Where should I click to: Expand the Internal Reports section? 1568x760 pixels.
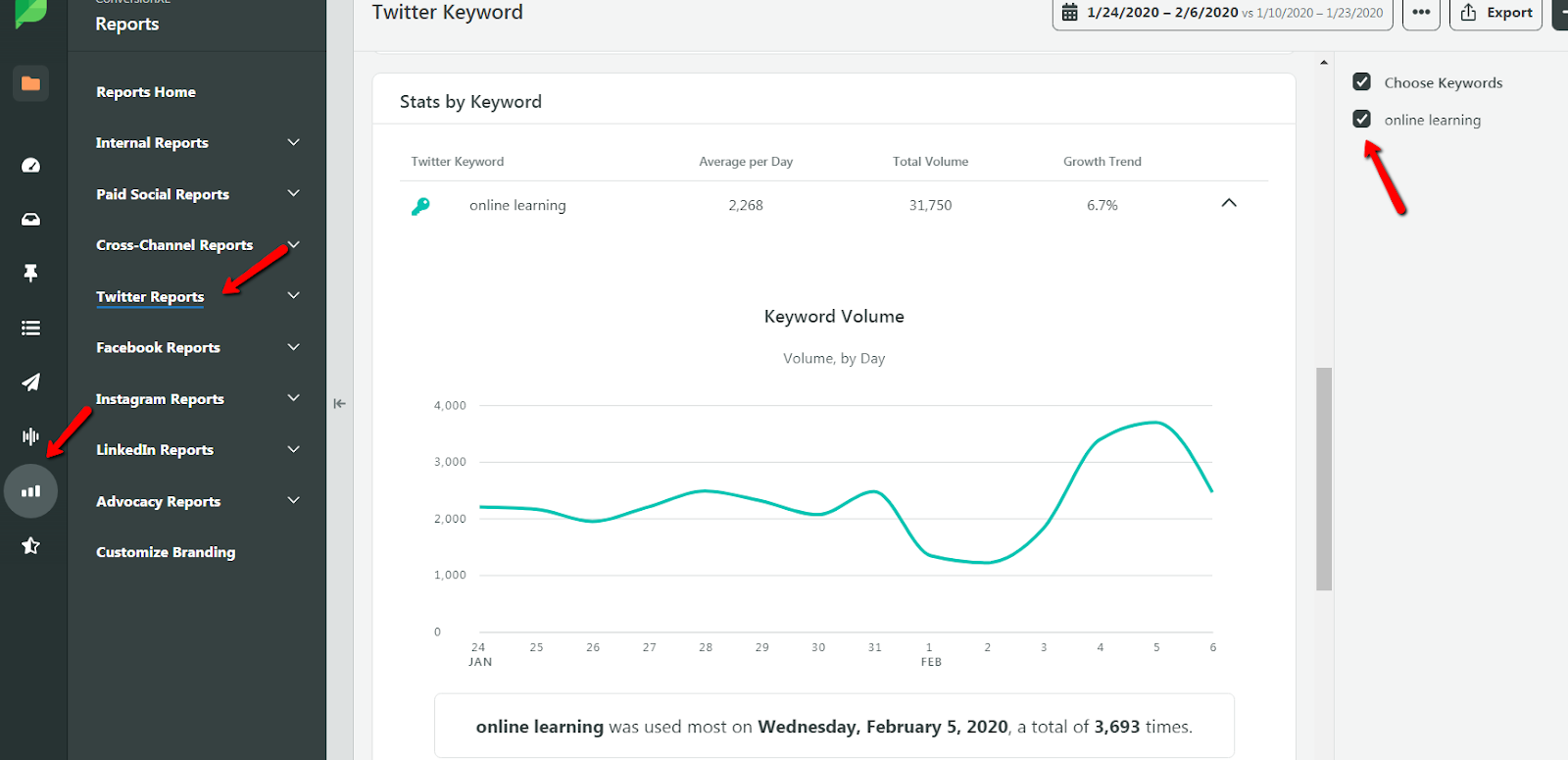pos(293,142)
